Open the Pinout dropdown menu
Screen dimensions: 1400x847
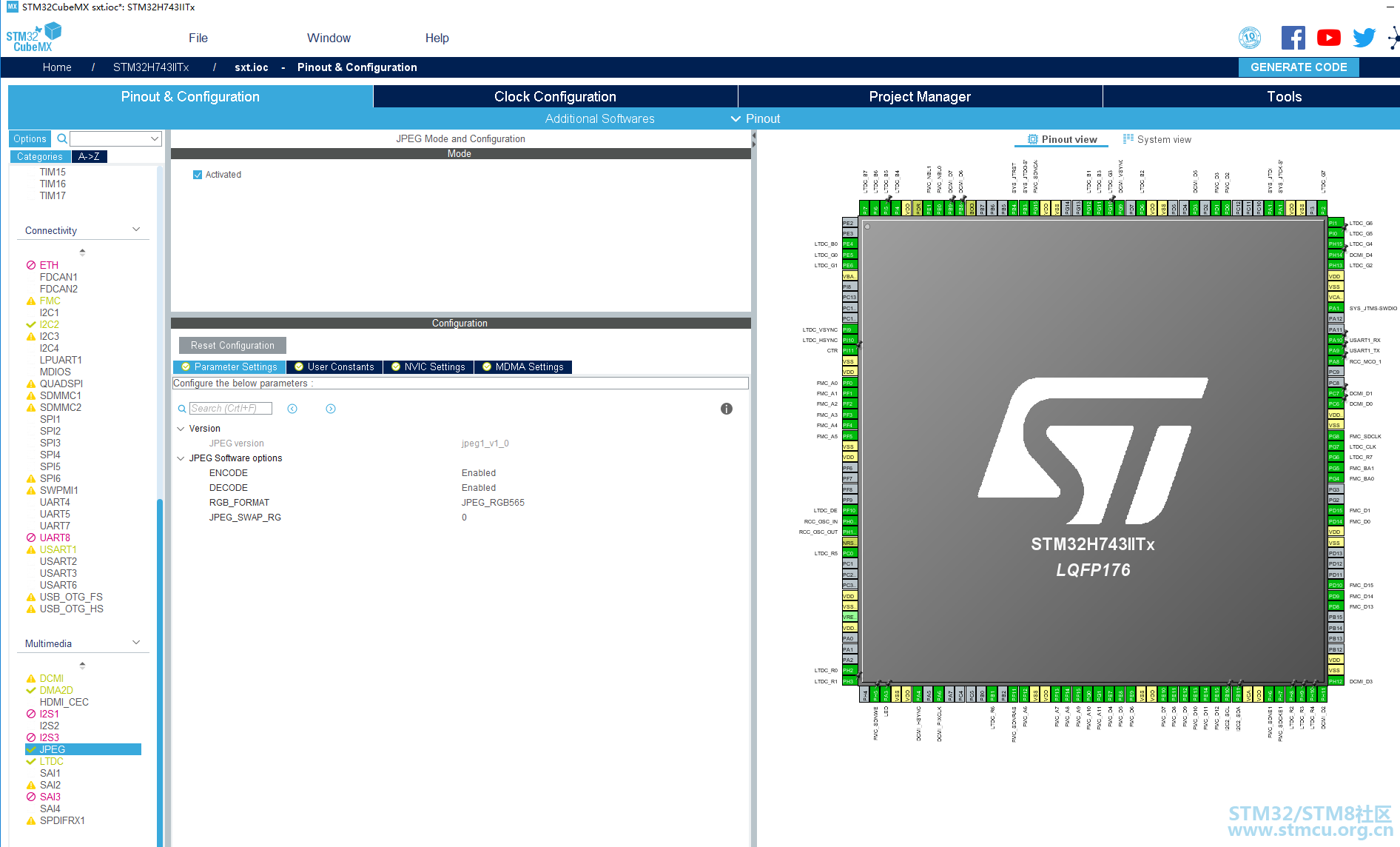coord(756,118)
